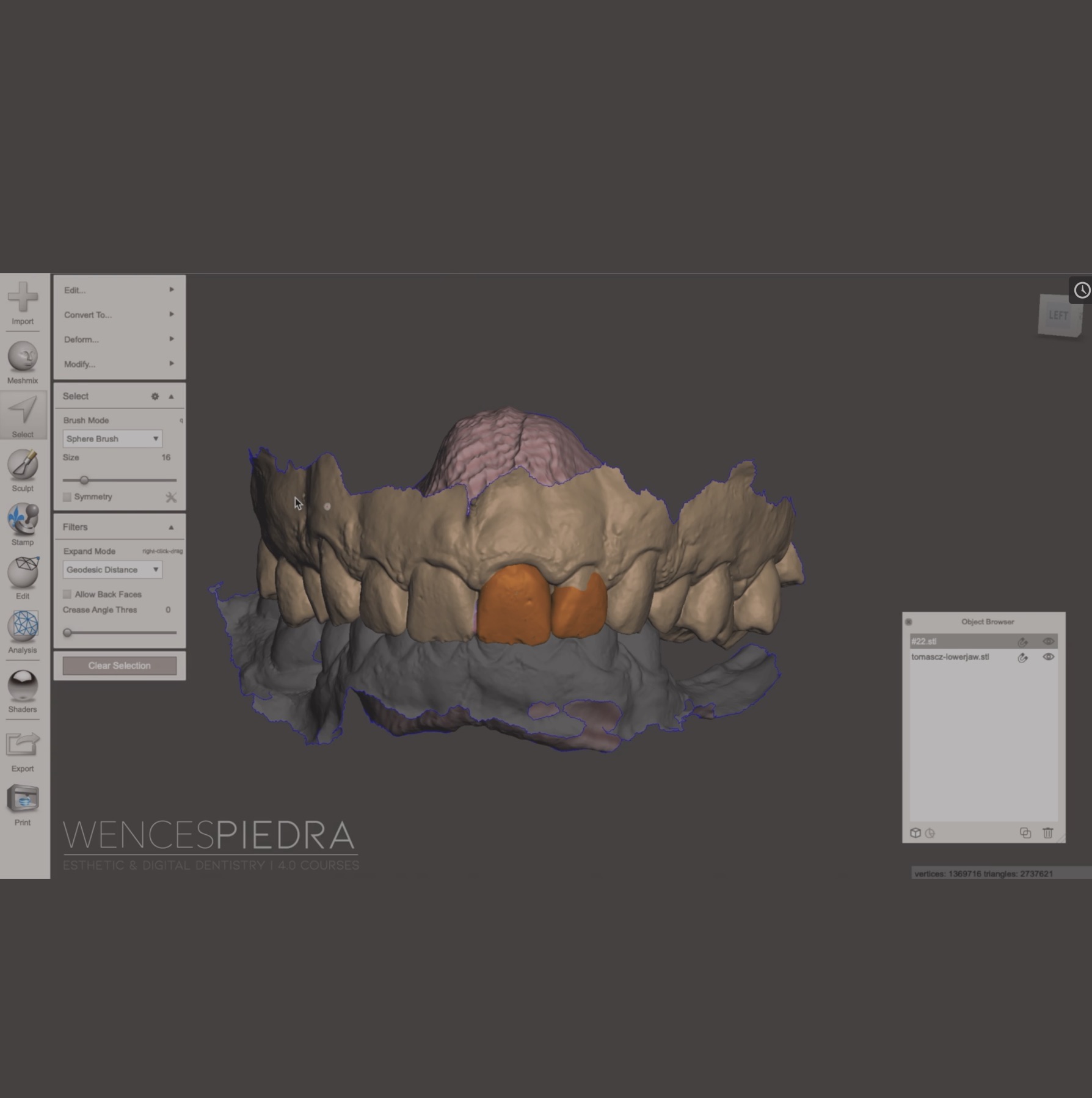Screen dimensions: 1092x1098
Task: Click the orange selected central incisor
Action: (x=514, y=605)
